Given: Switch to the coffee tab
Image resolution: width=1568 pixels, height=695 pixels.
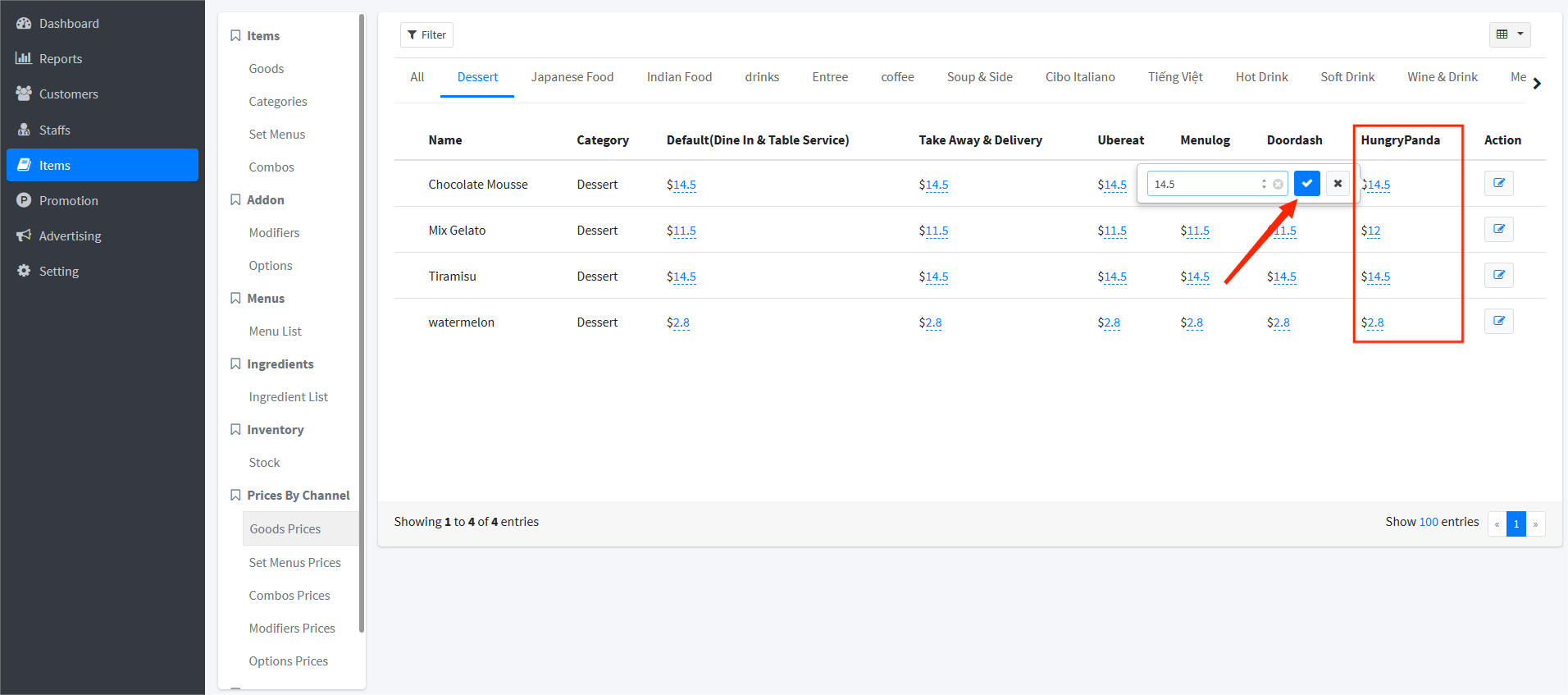Looking at the screenshot, I should click(897, 77).
